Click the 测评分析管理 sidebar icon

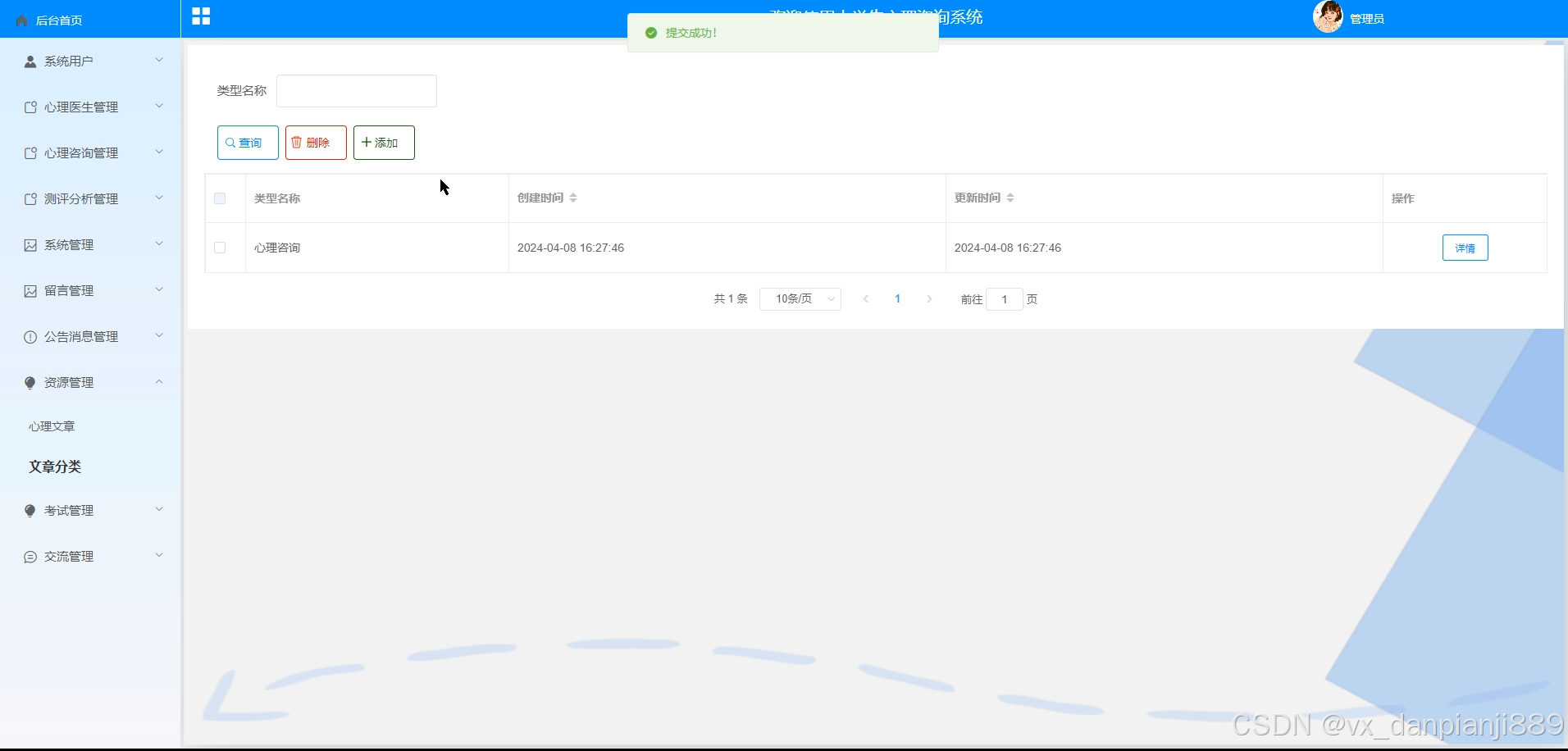(30, 199)
